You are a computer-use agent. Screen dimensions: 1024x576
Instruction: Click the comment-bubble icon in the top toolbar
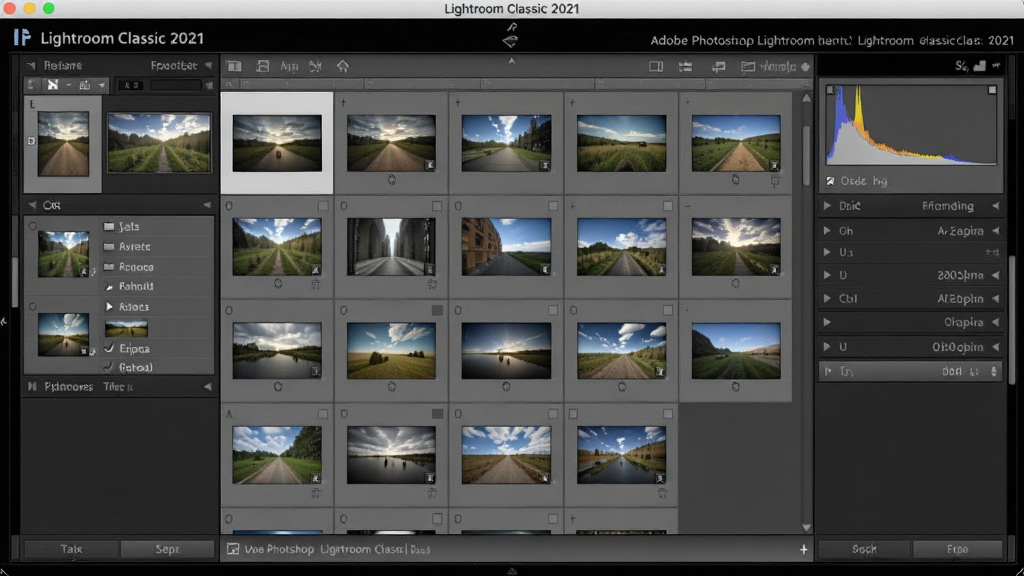(718, 67)
